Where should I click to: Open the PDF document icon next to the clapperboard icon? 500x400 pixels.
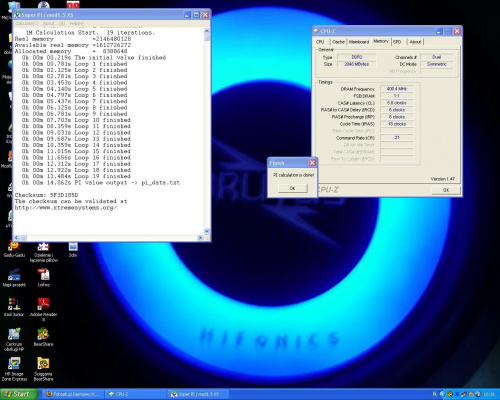43,277
